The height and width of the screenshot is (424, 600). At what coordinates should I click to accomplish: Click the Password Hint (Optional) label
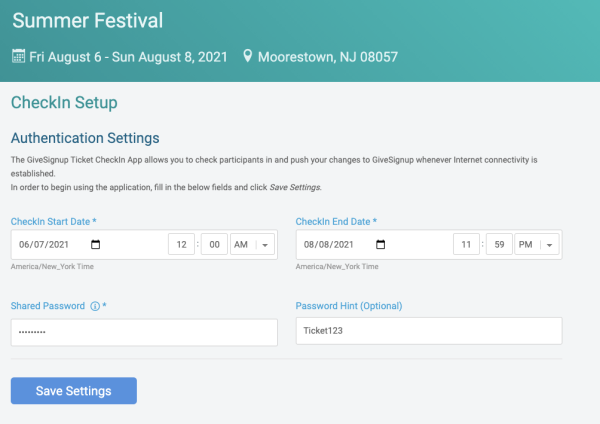click(x=349, y=306)
